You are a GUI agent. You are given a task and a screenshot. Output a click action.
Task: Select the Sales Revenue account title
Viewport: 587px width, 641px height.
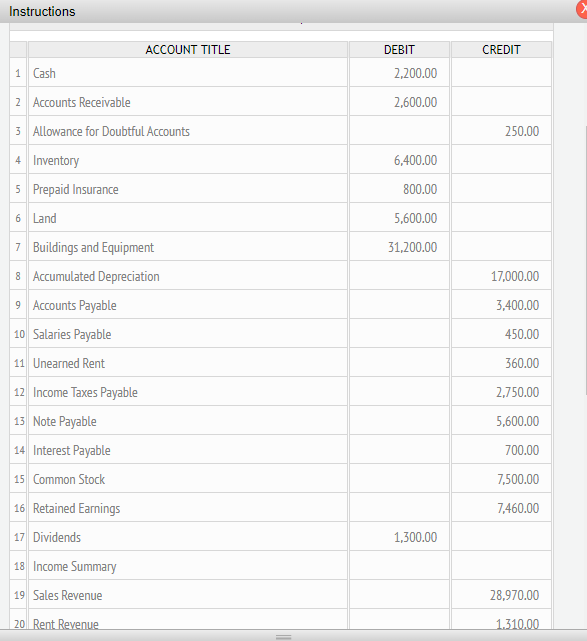[67, 596]
